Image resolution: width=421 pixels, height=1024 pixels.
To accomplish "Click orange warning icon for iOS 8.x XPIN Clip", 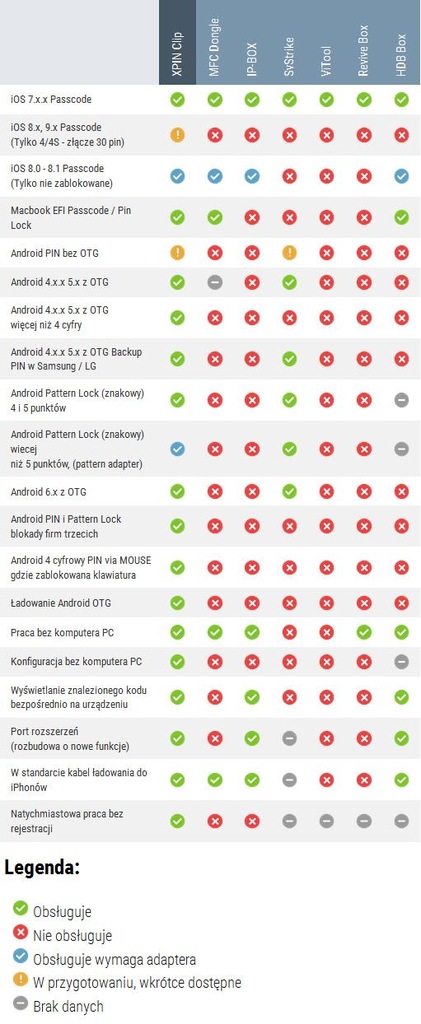I will coord(178,135).
